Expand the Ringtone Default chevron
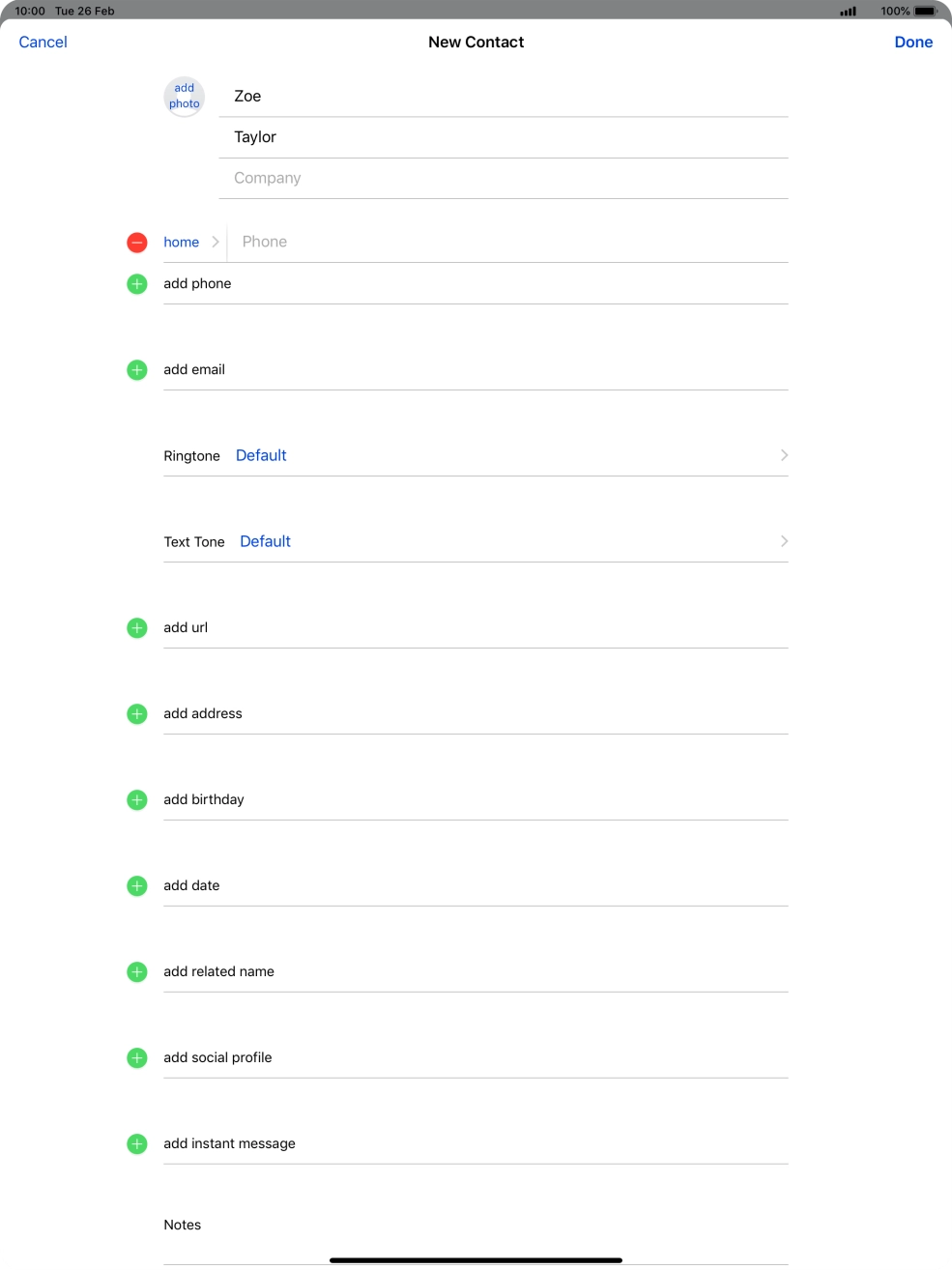 point(784,455)
